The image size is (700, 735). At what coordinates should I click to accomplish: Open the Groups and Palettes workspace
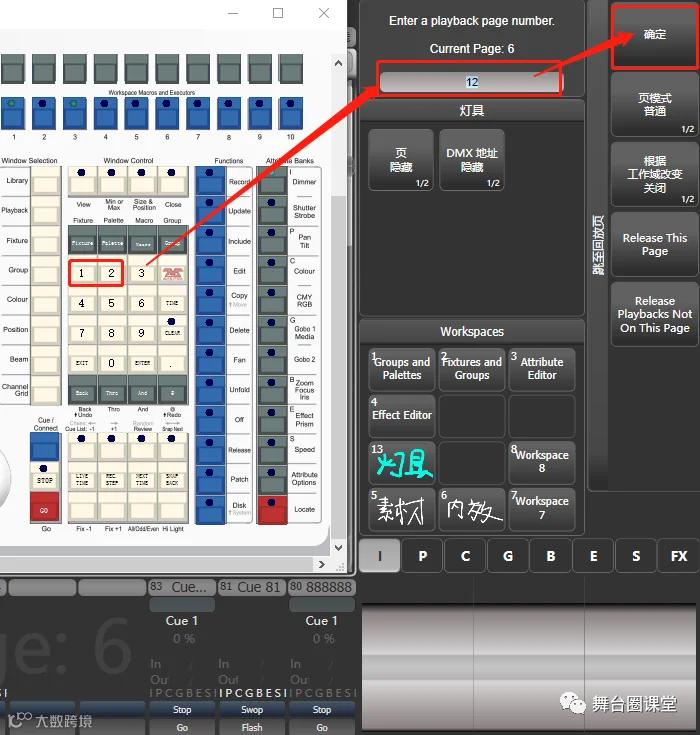click(x=402, y=369)
